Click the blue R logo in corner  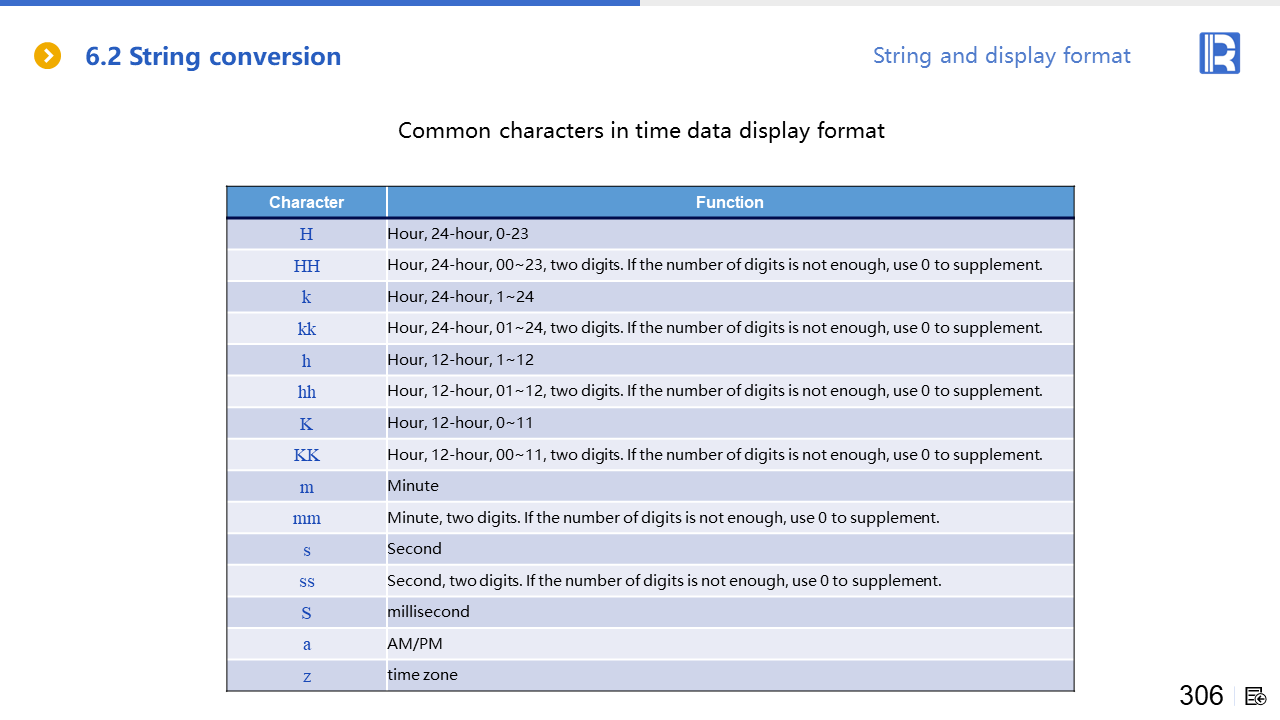(1219, 53)
